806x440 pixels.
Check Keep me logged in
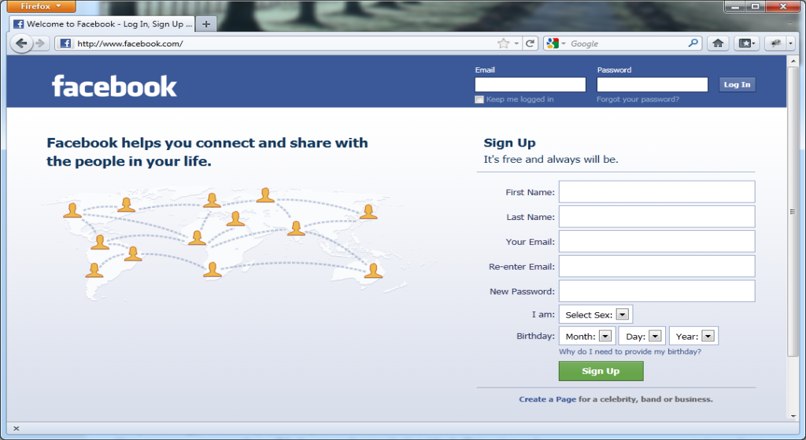coord(479,99)
